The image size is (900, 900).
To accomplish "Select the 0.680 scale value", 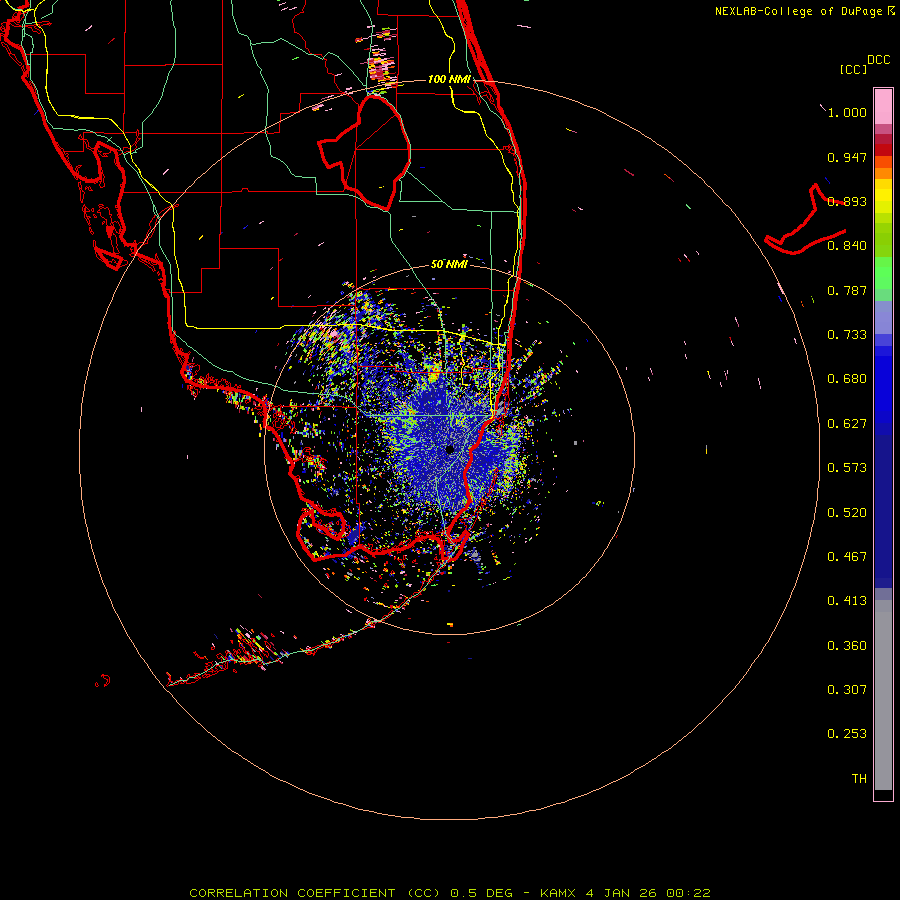I will pos(847,379).
